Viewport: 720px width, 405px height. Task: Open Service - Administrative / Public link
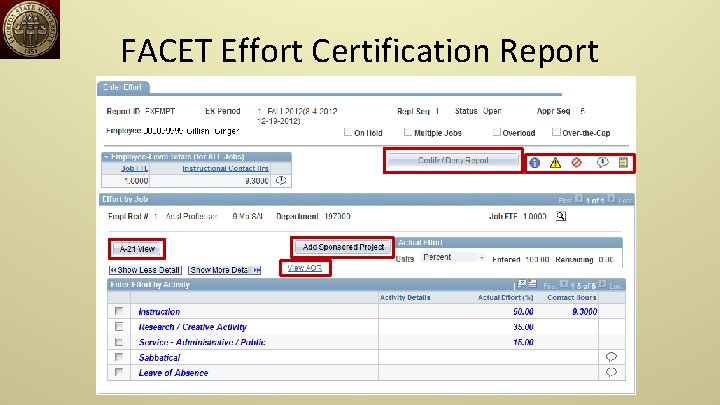point(202,342)
